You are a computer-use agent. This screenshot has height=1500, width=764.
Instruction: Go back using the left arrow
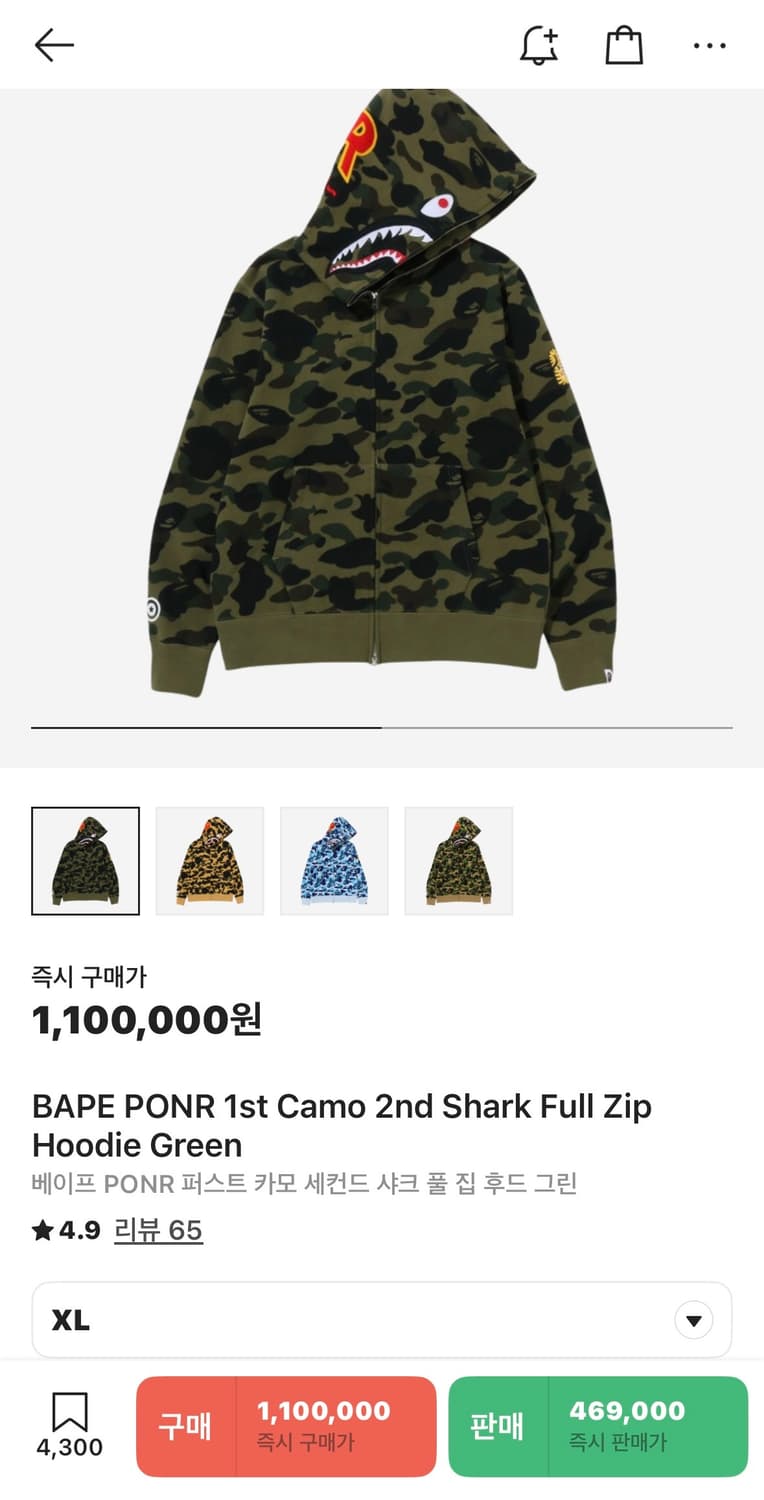(54, 45)
